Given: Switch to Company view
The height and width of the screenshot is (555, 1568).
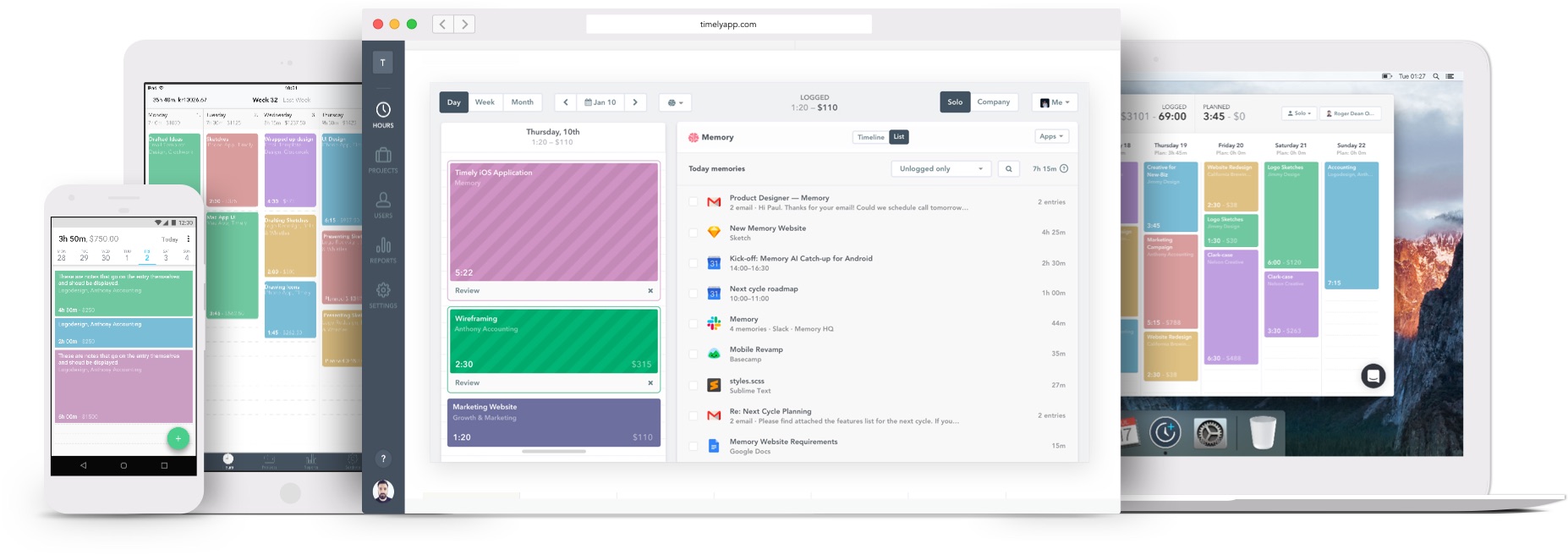Looking at the screenshot, I should pyautogui.click(x=993, y=102).
